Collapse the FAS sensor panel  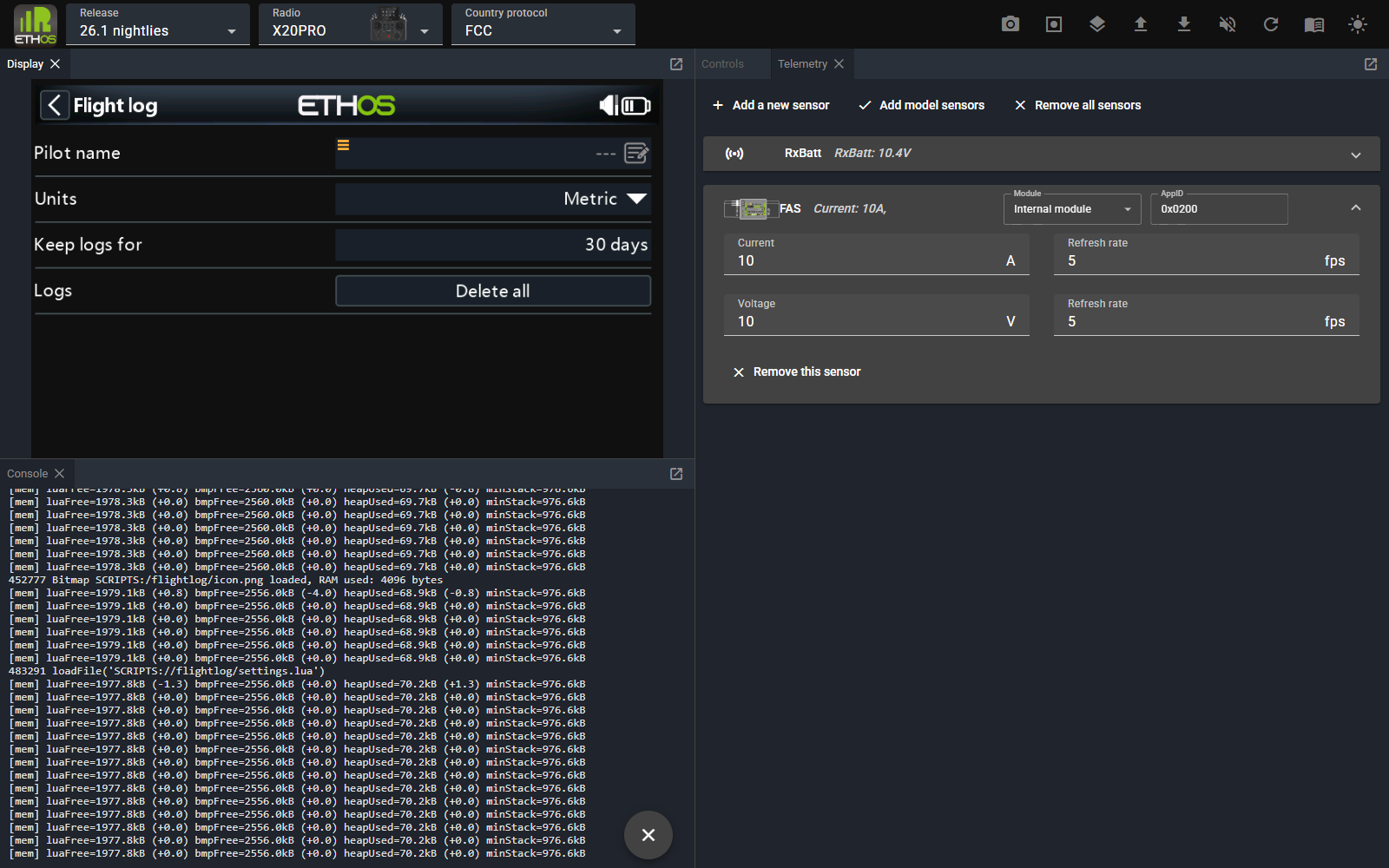1356,208
